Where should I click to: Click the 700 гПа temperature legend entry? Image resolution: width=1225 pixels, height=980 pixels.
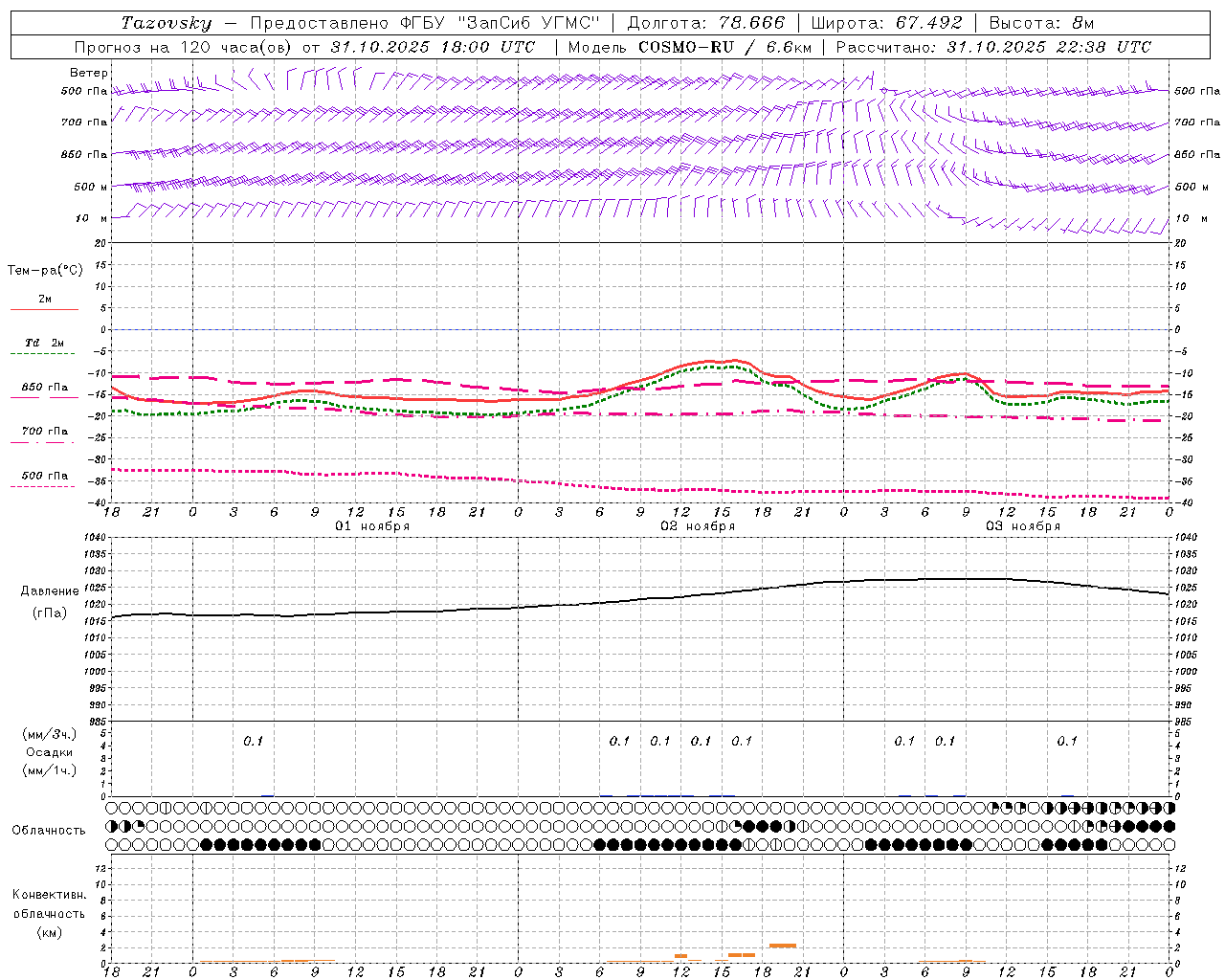pos(45,432)
